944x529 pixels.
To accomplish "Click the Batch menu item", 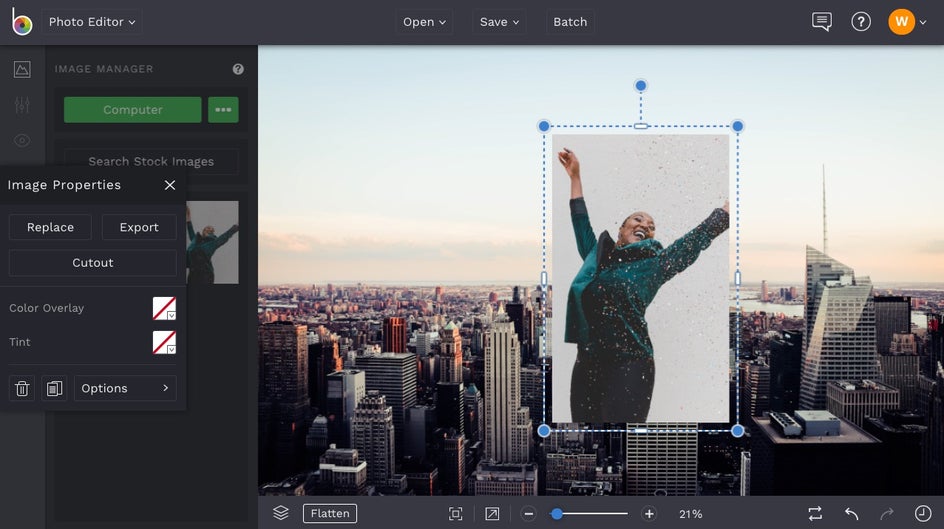I will point(570,22).
